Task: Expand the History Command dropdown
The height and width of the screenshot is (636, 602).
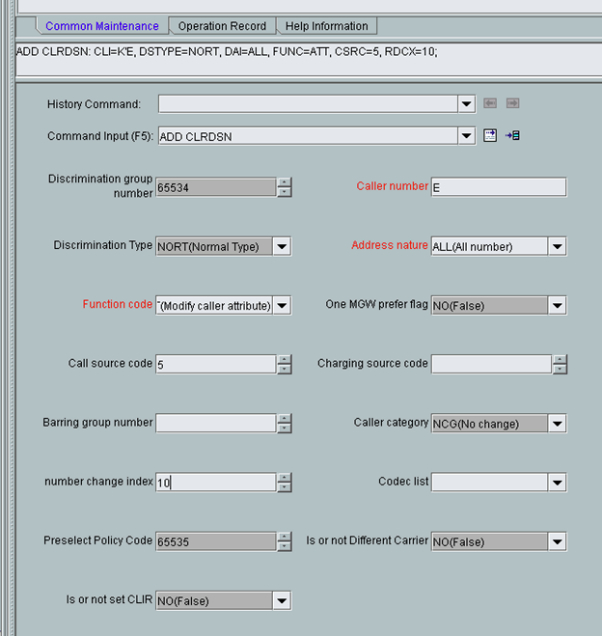Action: pos(467,104)
